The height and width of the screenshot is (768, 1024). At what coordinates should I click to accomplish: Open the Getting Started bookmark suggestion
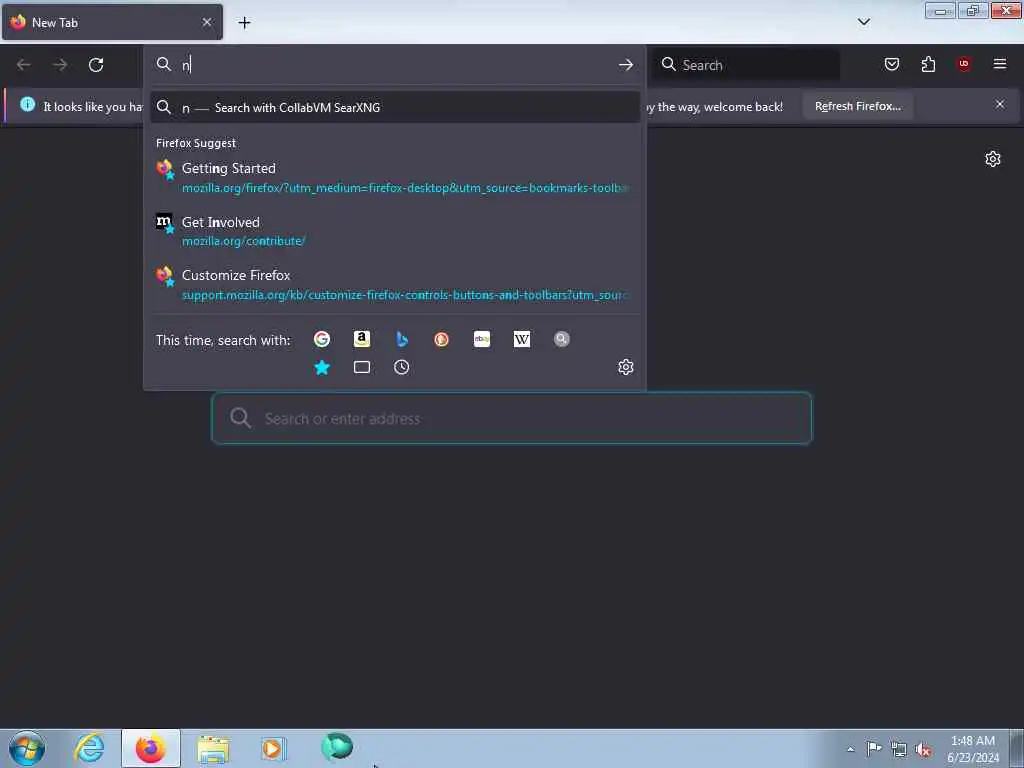point(394,178)
